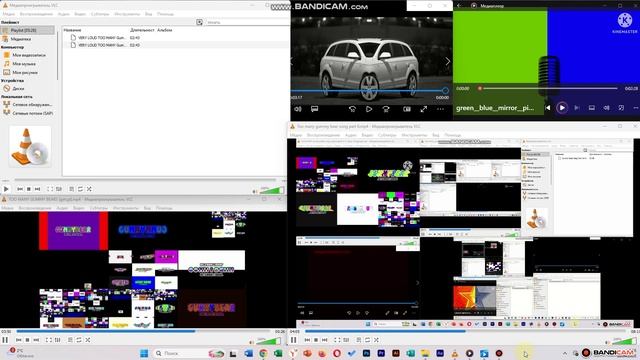640x360 pixels.
Task: Toggle loop mode in the top-left VLC window
Action: (80, 189)
